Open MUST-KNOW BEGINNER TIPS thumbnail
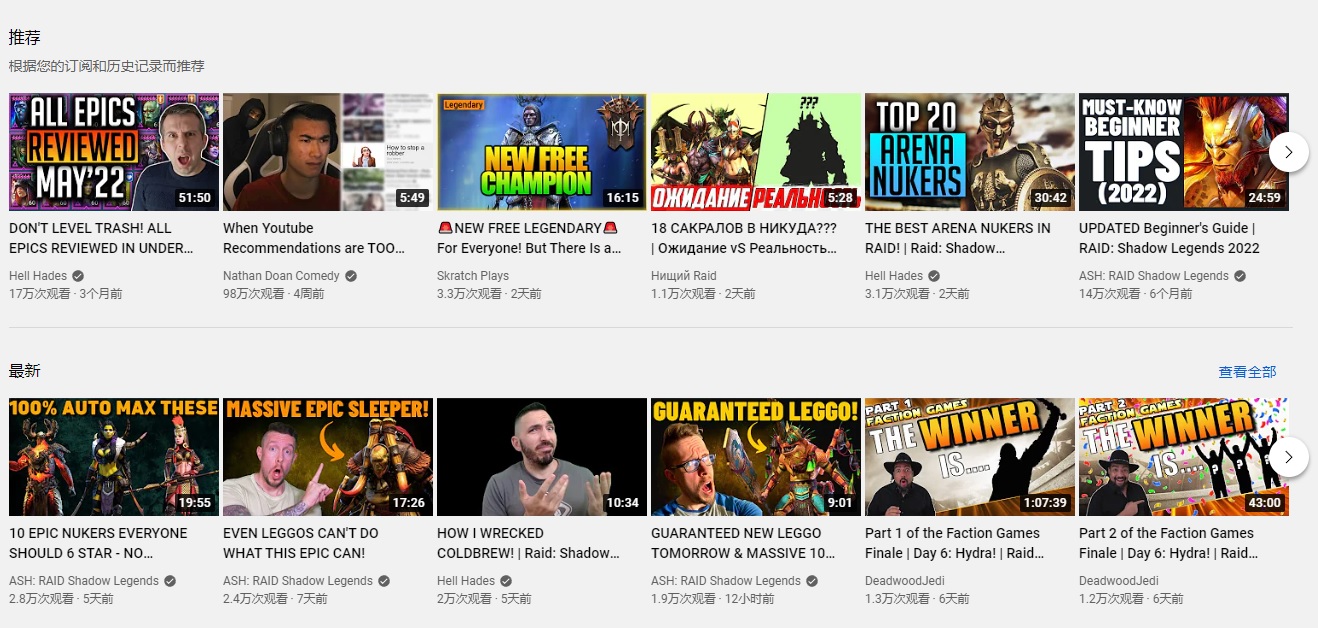 pos(1184,152)
